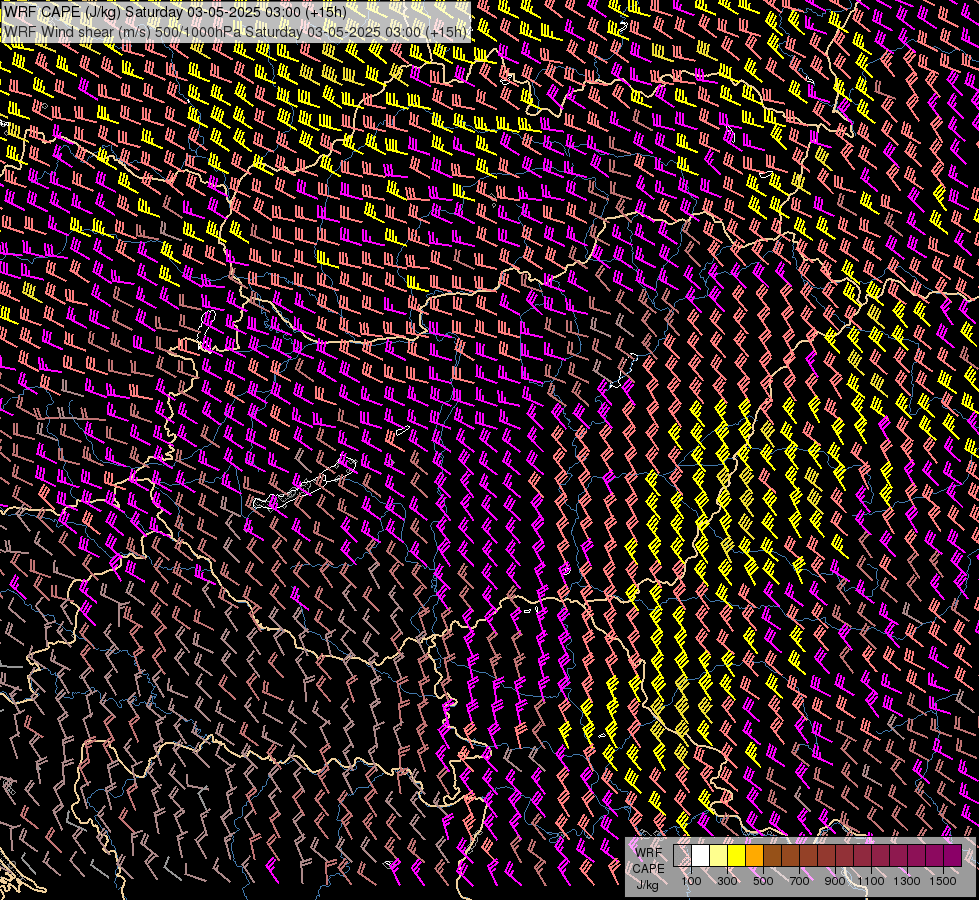
Task: Click the legend label '1300'
Action: 907,881
